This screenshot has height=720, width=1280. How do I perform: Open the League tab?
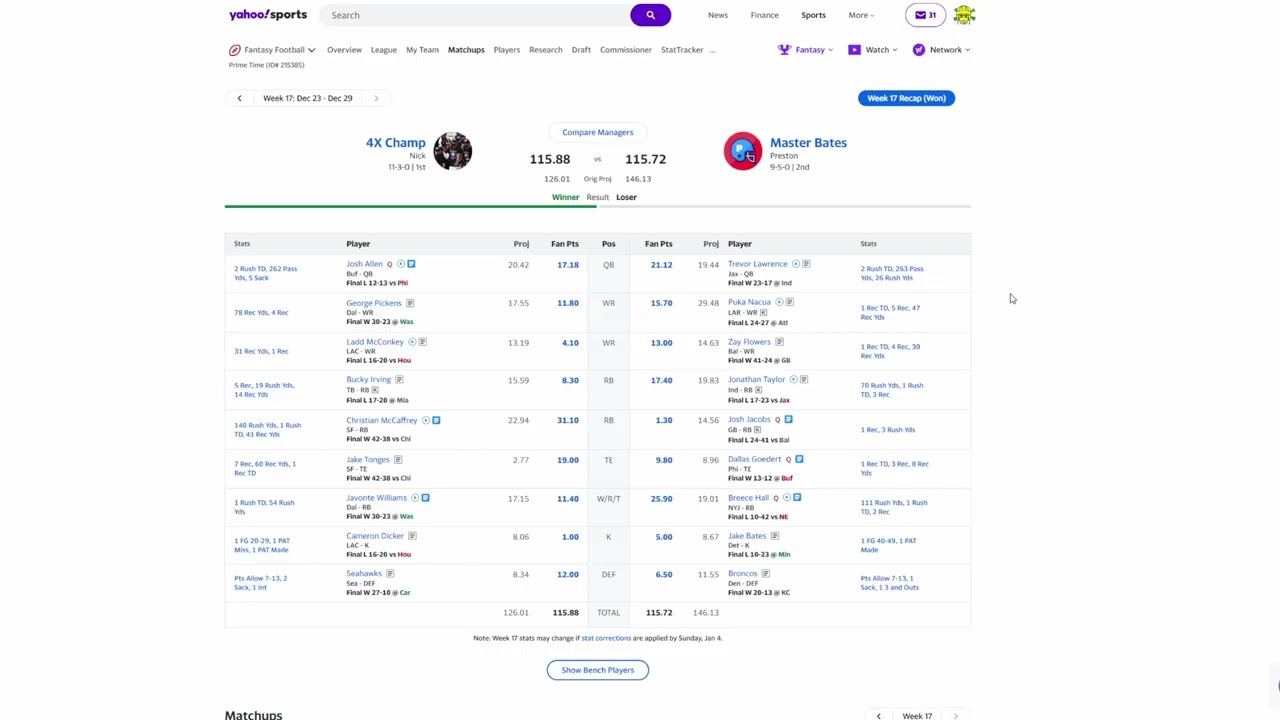click(384, 50)
